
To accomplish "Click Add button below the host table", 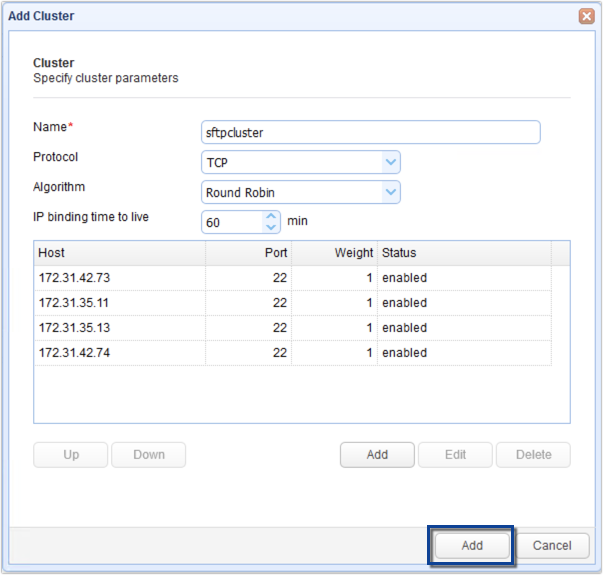I will tap(377, 455).
